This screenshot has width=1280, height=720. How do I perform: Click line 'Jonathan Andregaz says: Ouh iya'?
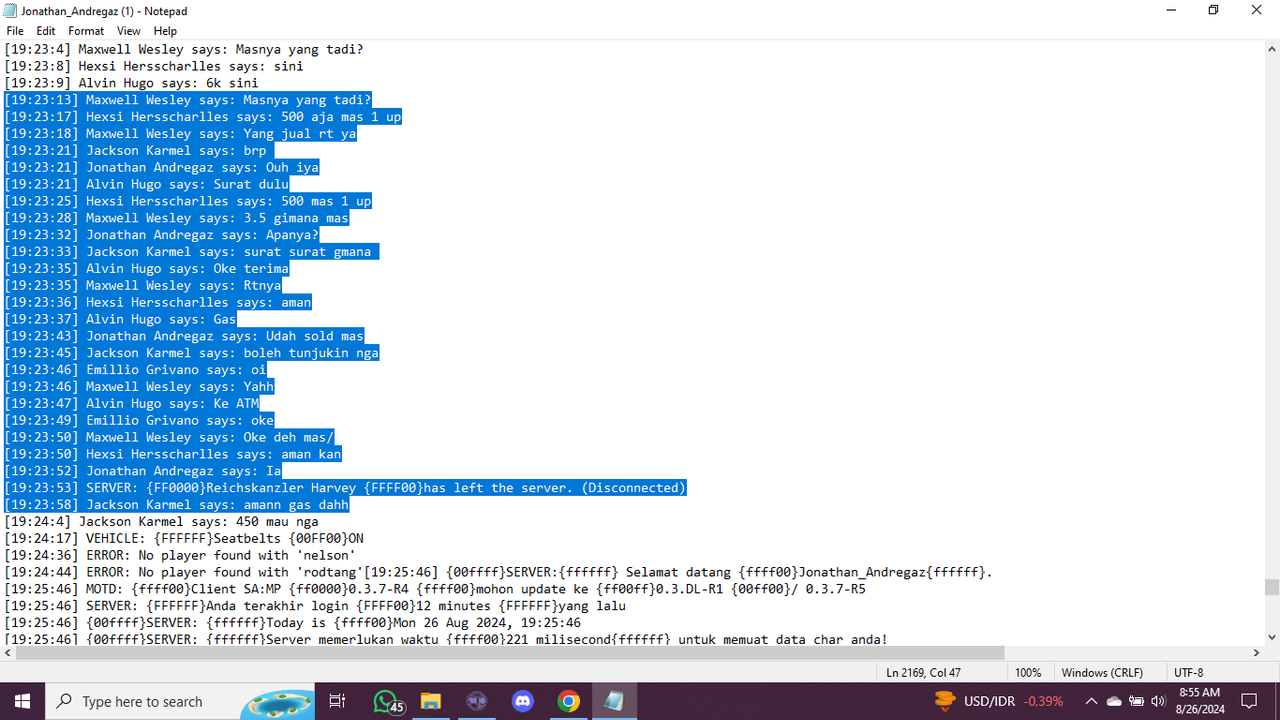click(162, 168)
